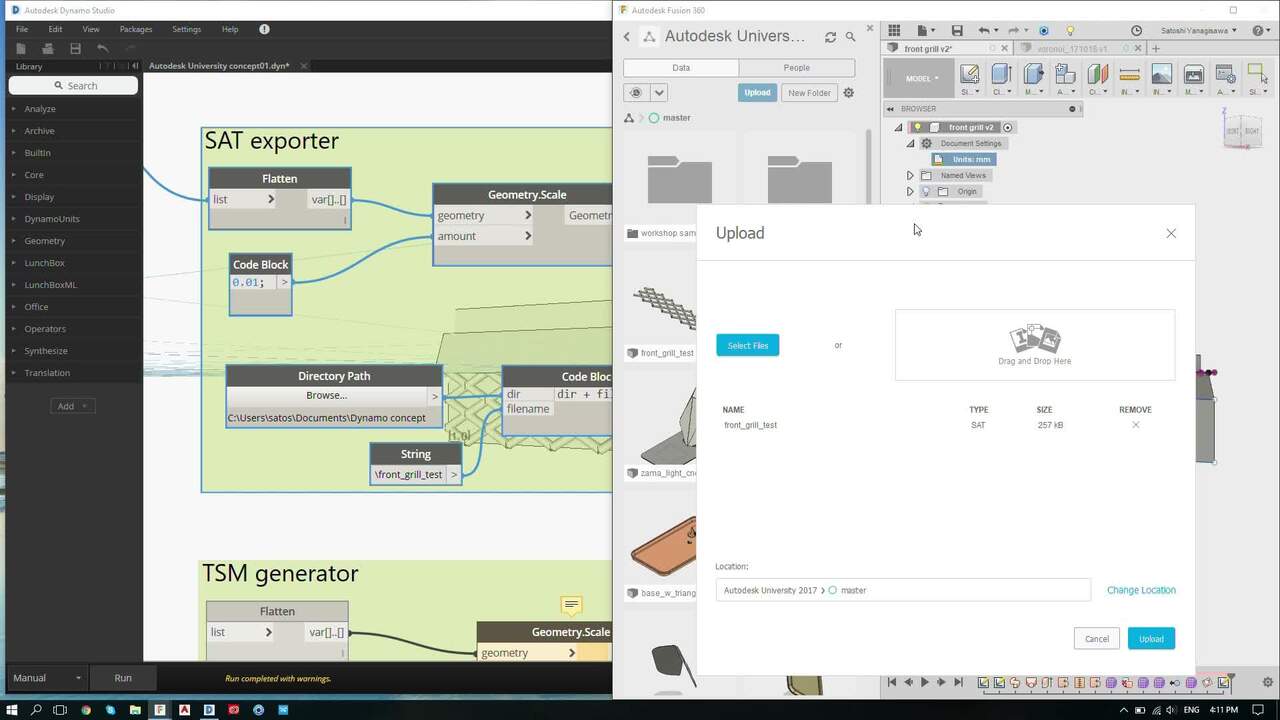This screenshot has width=1280, height=720.
Task: Open the Dynamo Settings menu
Action: (186, 30)
